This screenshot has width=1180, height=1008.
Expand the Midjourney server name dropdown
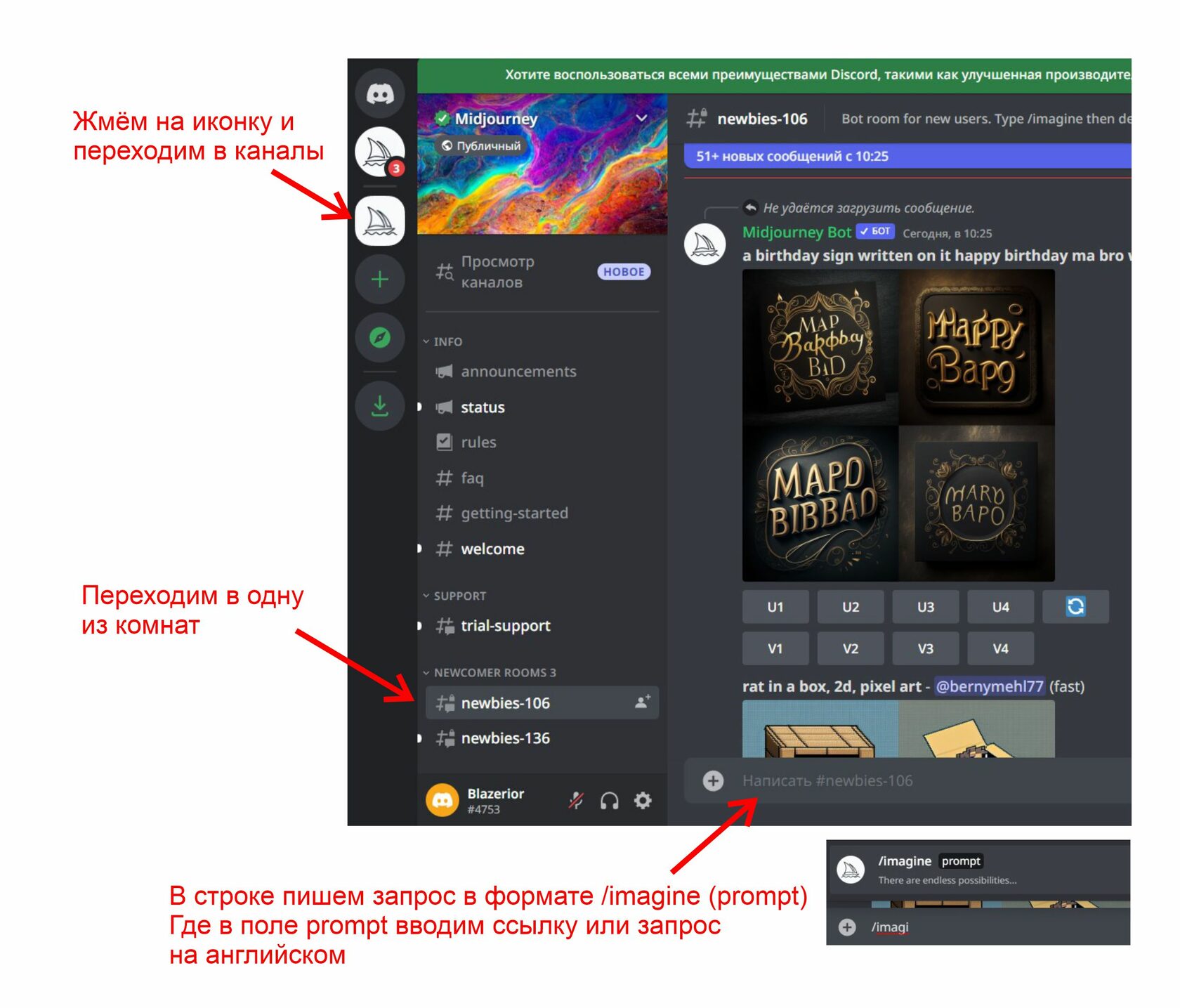(641, 118)
